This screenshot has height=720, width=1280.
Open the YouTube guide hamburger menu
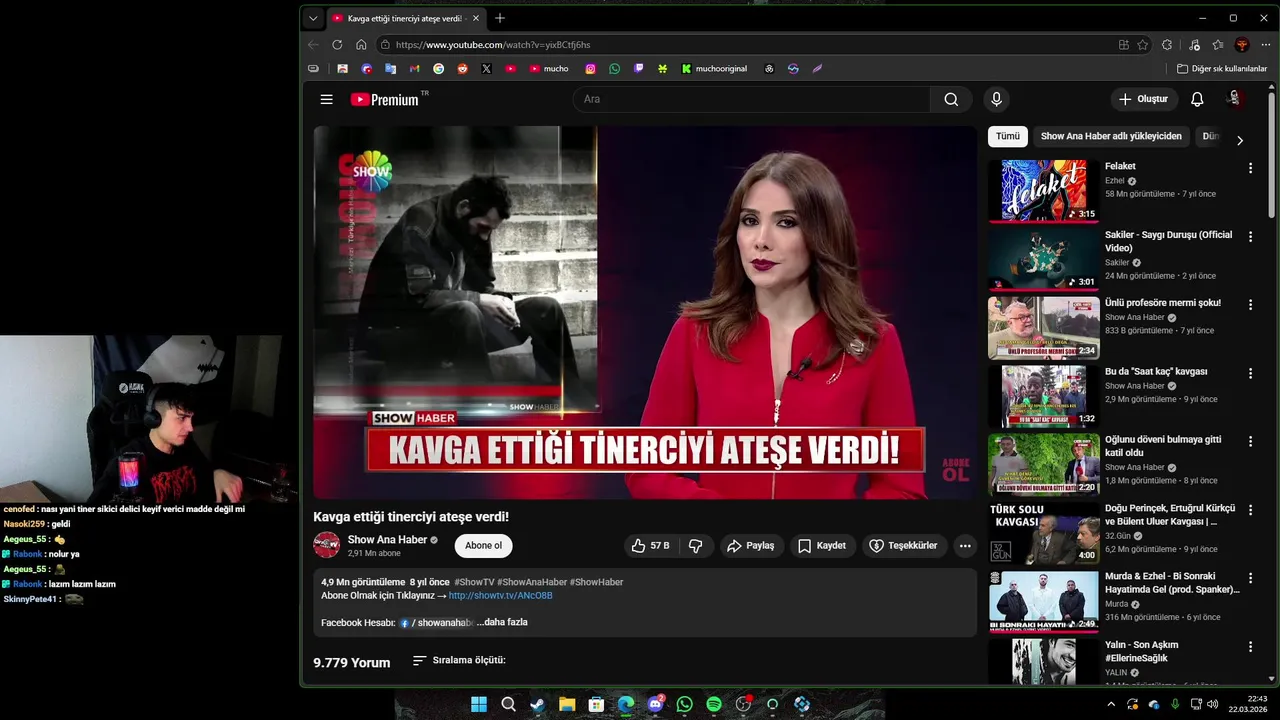coord(326,99)
